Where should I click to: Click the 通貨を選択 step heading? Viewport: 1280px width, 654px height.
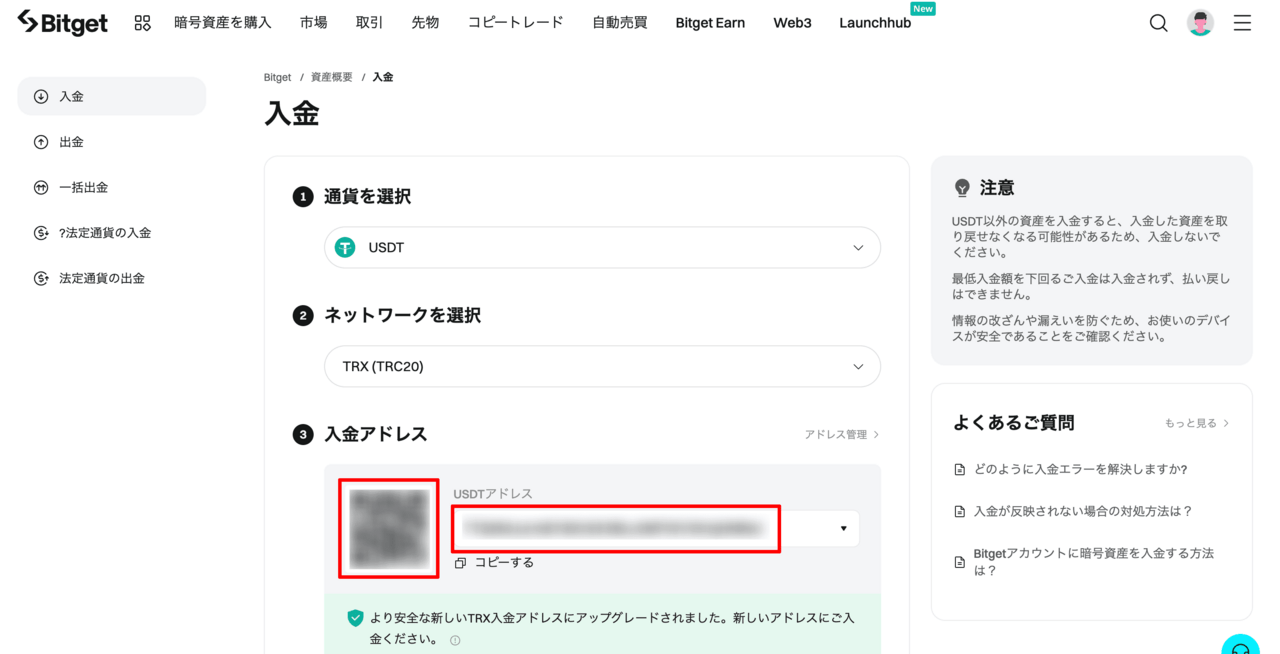point(367,197)
